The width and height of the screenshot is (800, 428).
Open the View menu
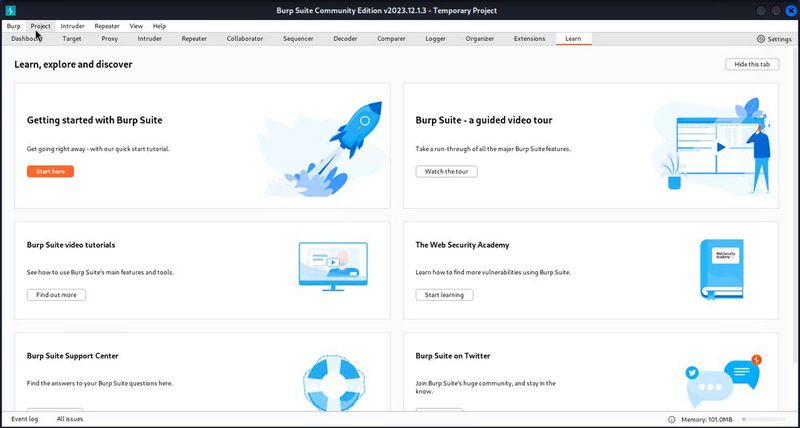point(136,26)
